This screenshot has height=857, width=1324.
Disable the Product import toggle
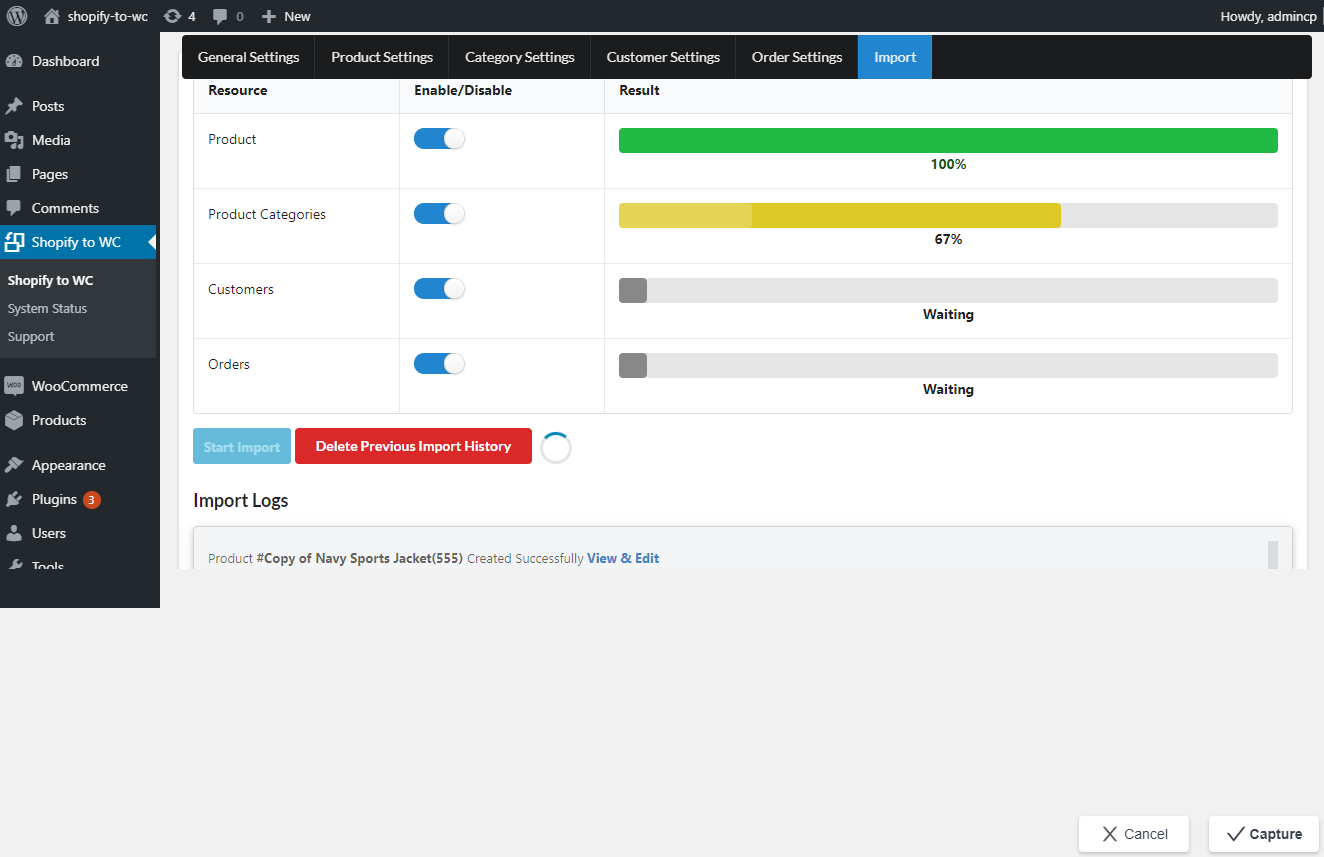pos(440,139)
